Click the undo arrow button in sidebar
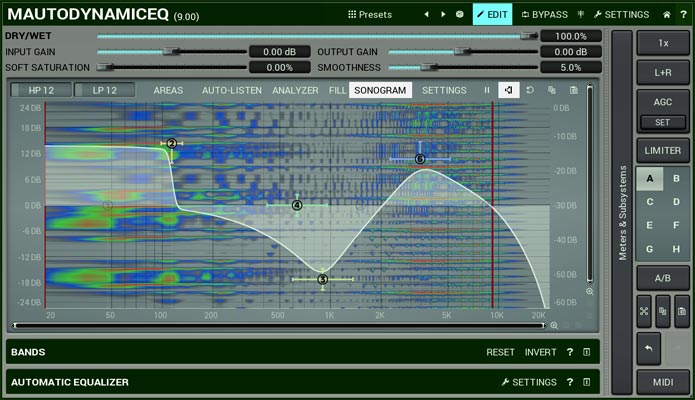Image resolution: width=695 pixels, height=400 pixels. click(x=648, y=347)
